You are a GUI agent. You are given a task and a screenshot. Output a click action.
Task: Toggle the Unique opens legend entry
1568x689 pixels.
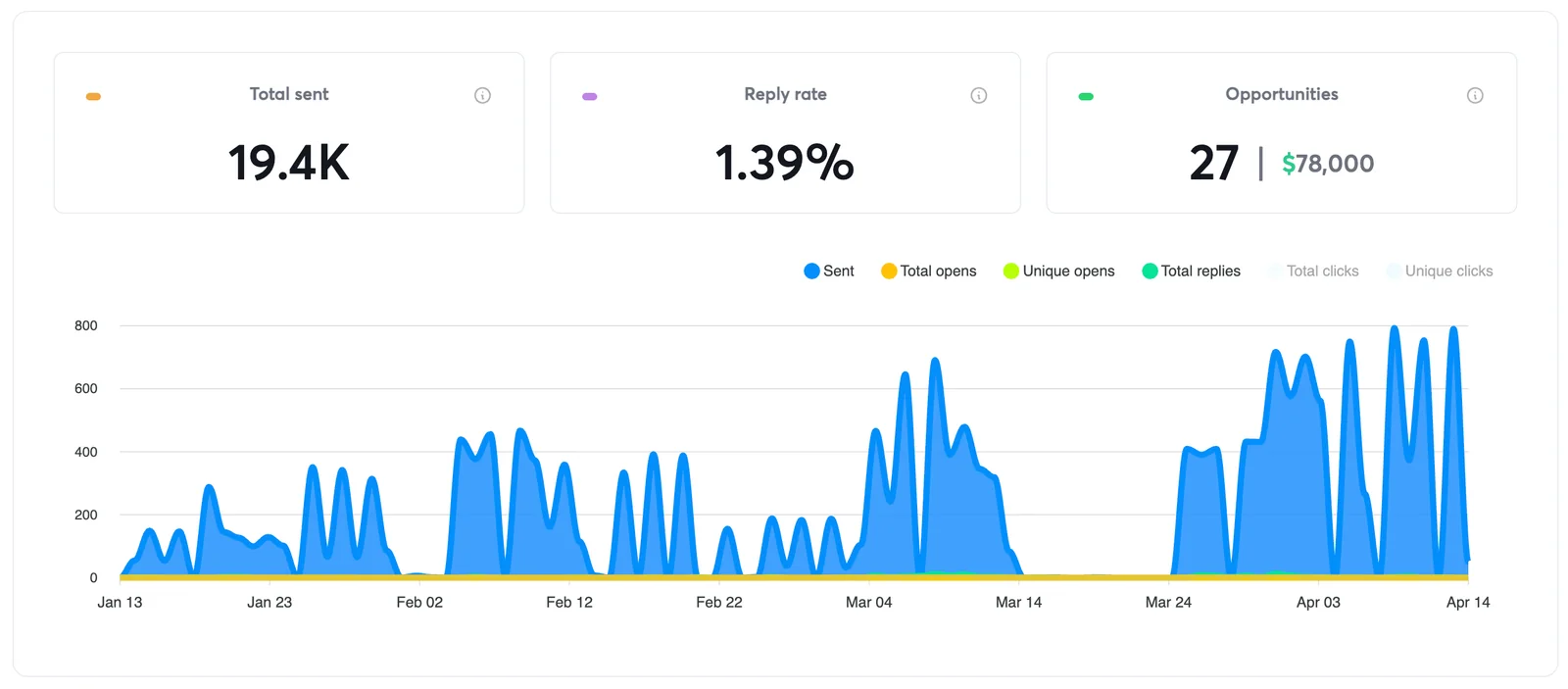tap(1058, 271)
